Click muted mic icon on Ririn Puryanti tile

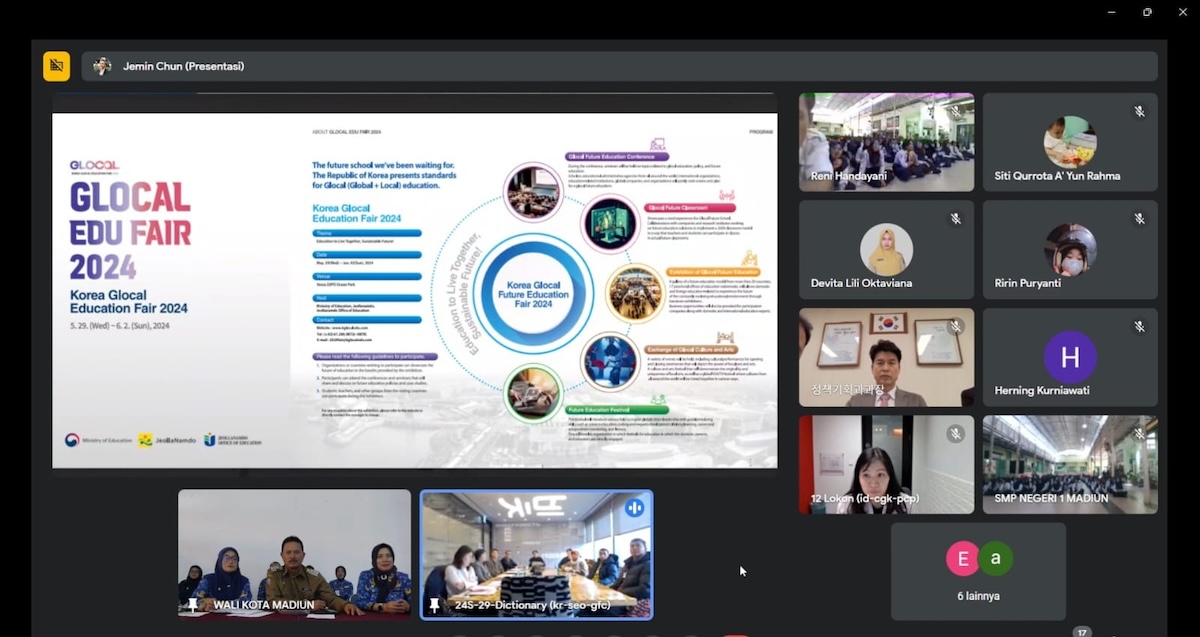point(1139,218)
